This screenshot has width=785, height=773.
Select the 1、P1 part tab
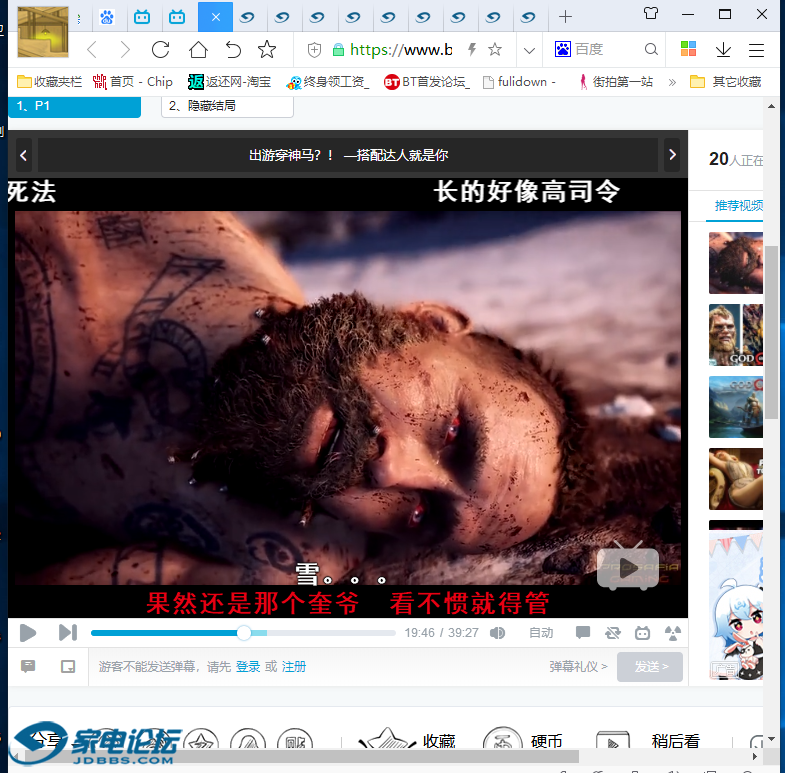click(x=75, y=107)
